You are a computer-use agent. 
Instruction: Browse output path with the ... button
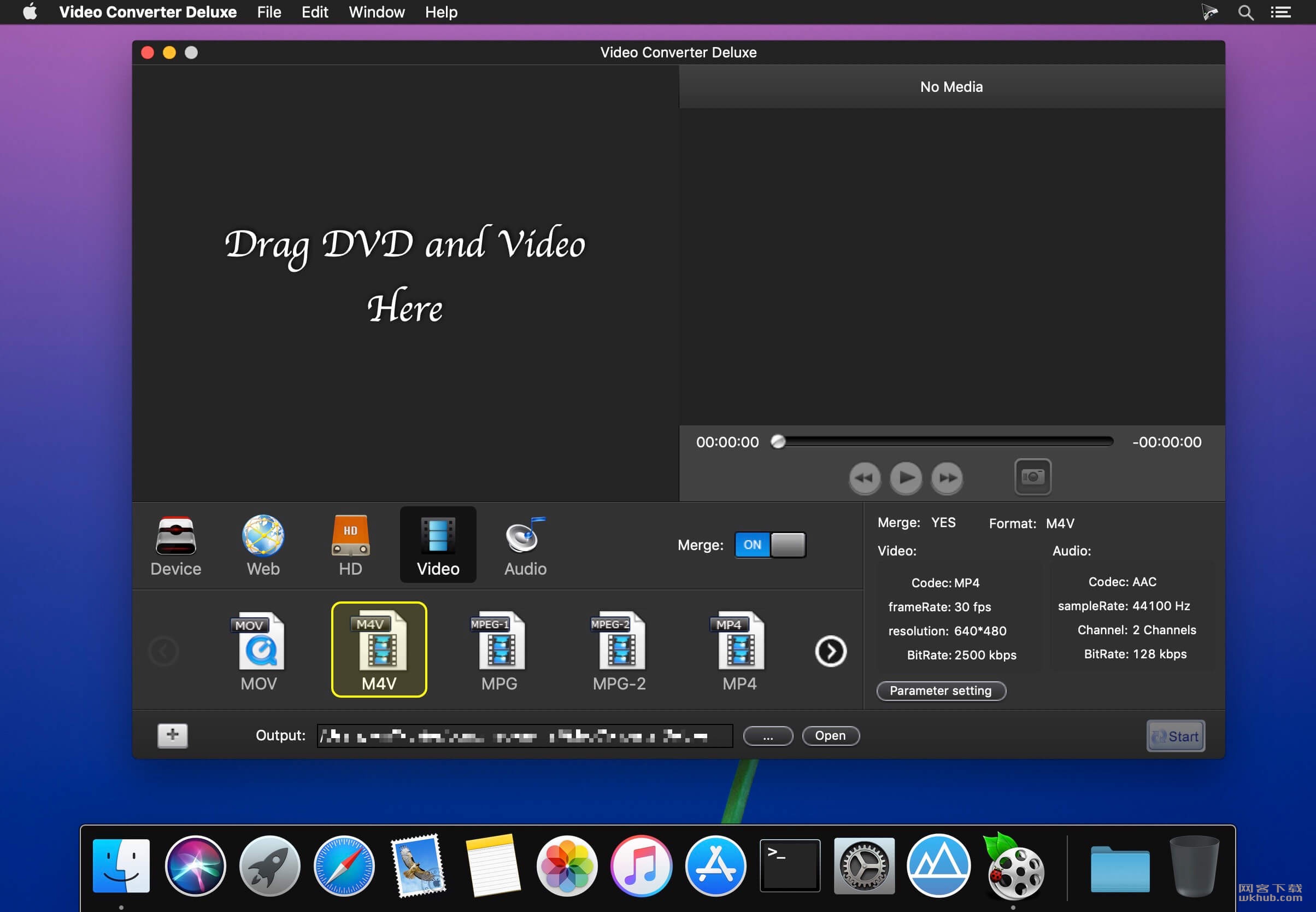768,735
